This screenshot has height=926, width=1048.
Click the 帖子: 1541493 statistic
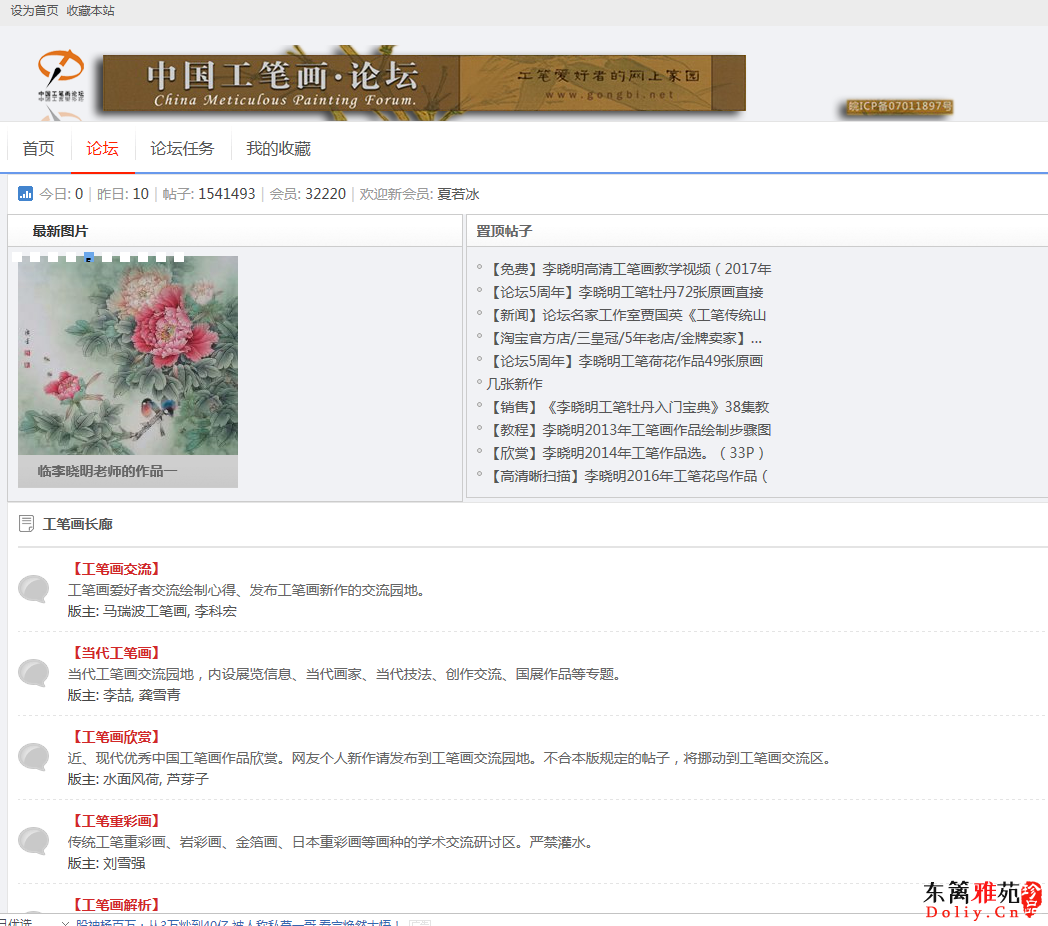coord(209,194)
